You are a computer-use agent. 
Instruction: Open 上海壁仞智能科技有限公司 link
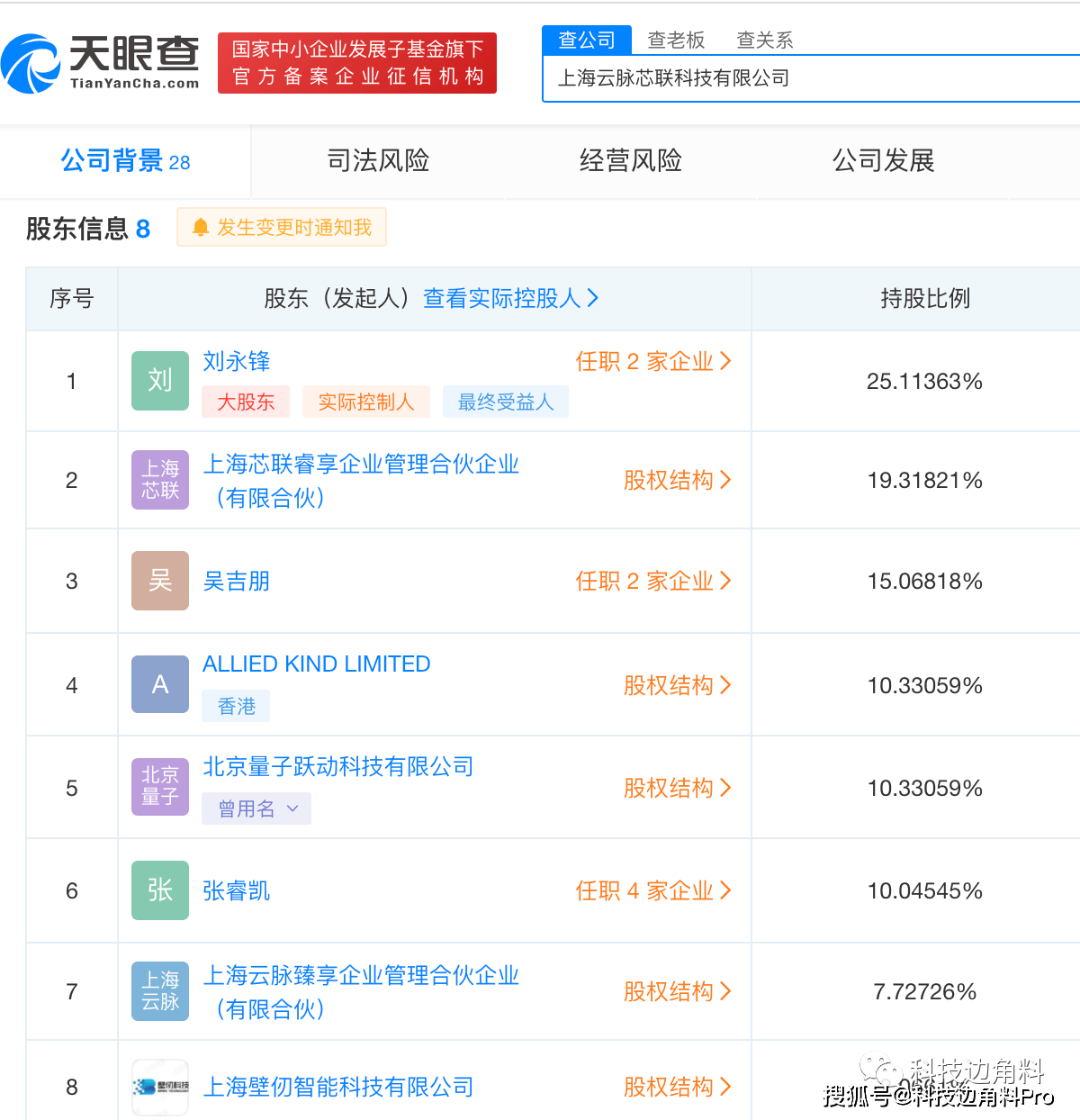338,1087
